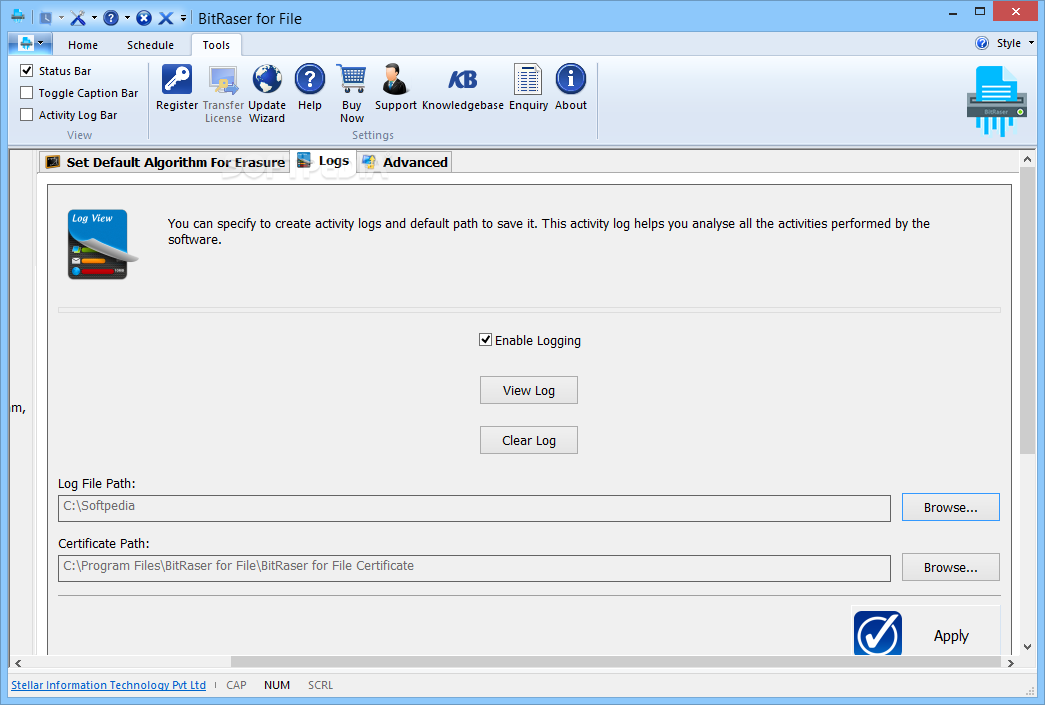This screenshot has width=1045, height=705.
Task: Click the vertical scrollbar thumb
Action: point(1027,311)
